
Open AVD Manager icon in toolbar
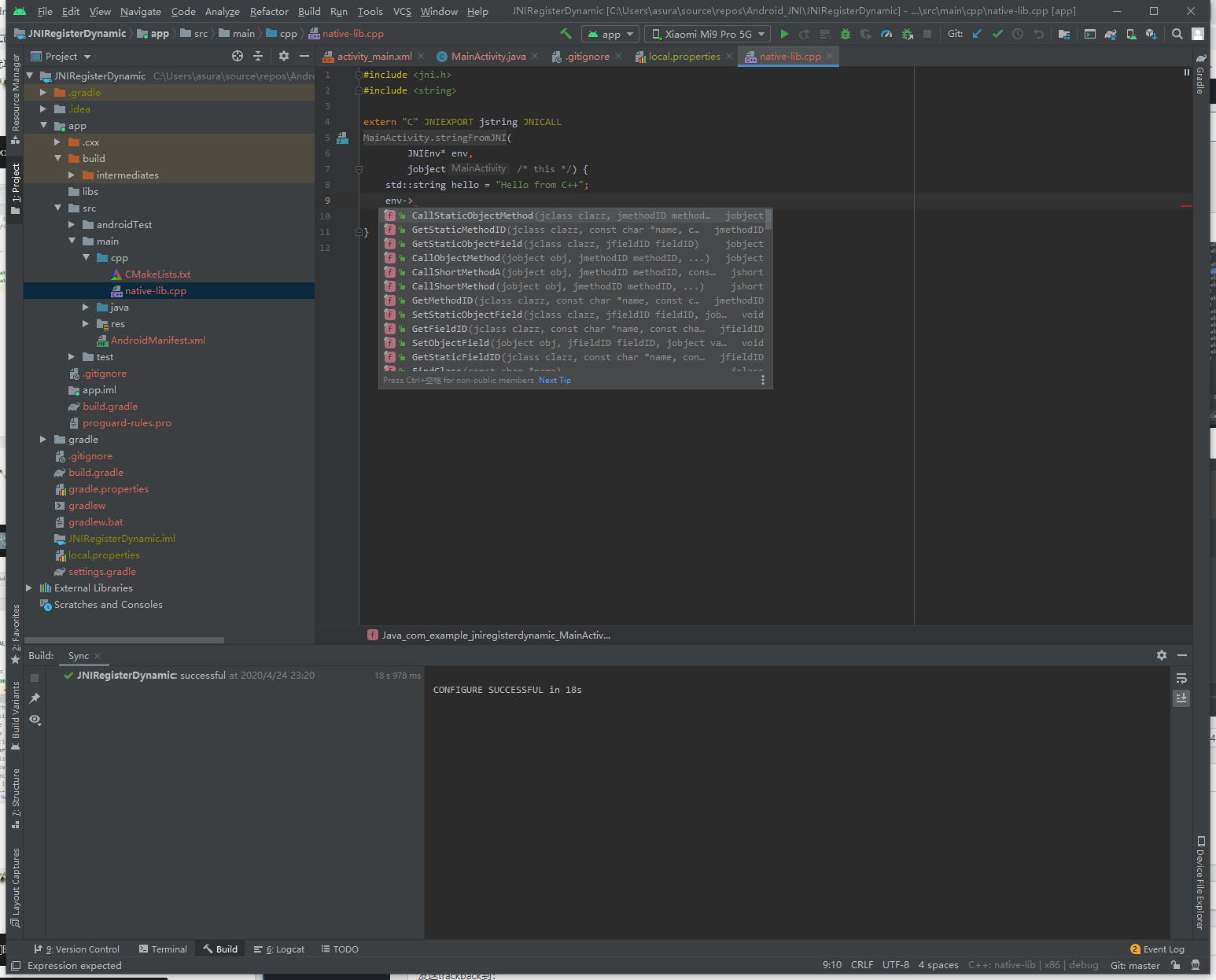click(x=1131, y=34)
